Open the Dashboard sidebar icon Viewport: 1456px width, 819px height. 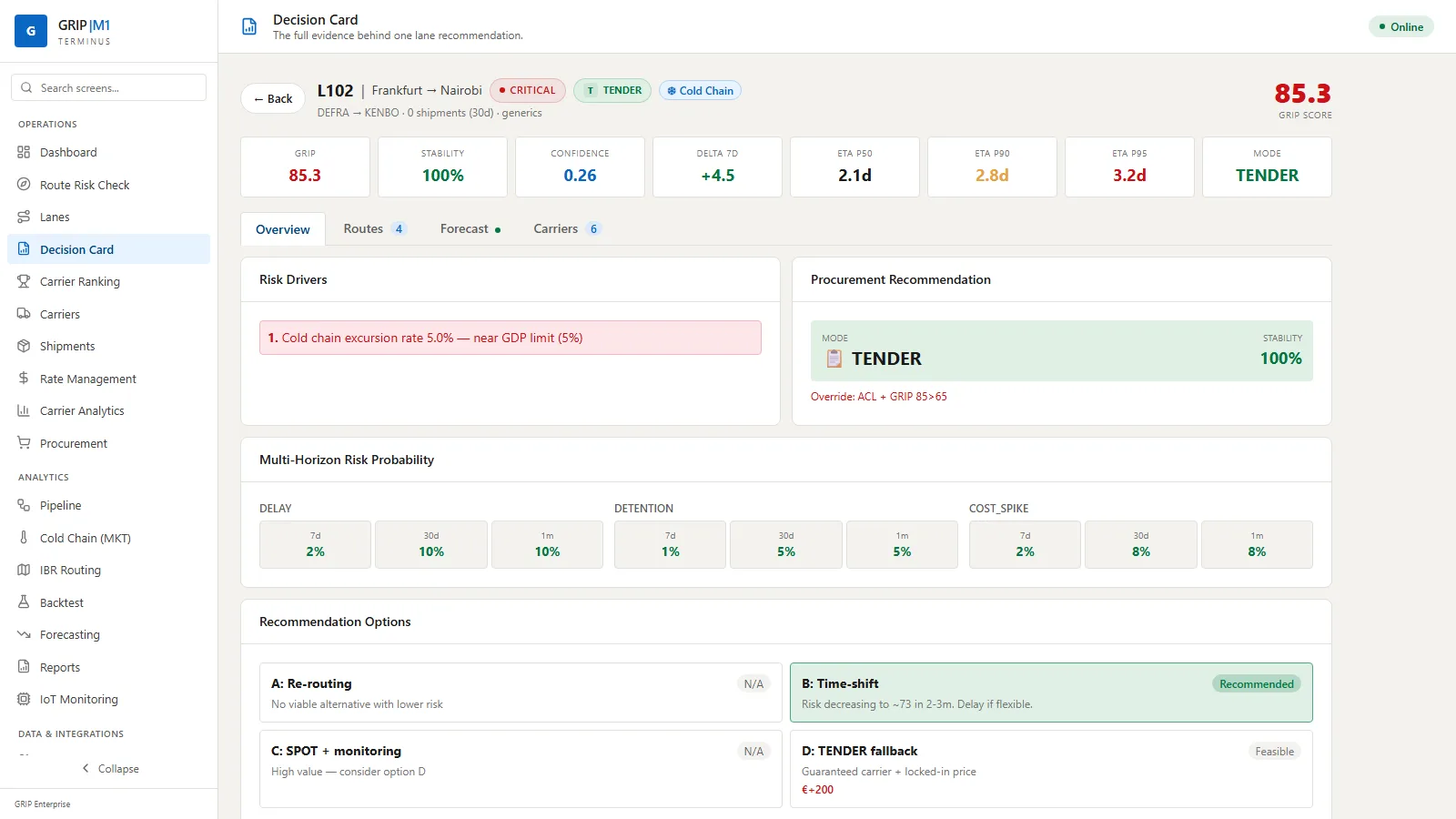[x=24, y=152]
